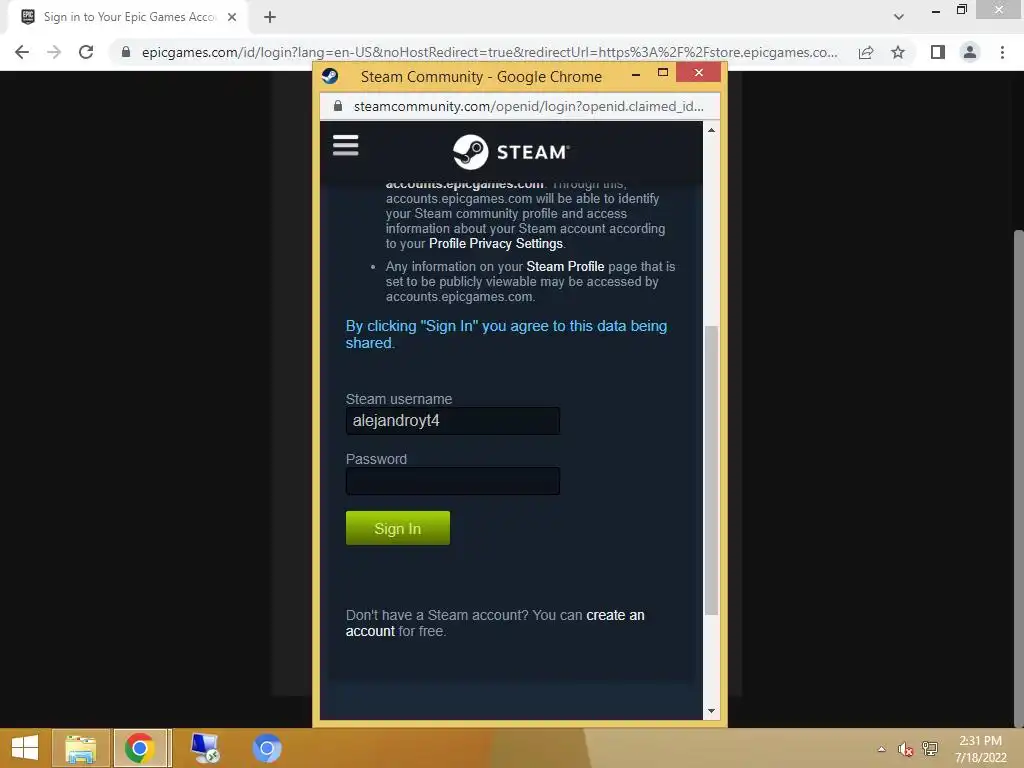
Task: Click the Steam popup vertical scrollbar thumb
Action: click(x=711, y=470)
